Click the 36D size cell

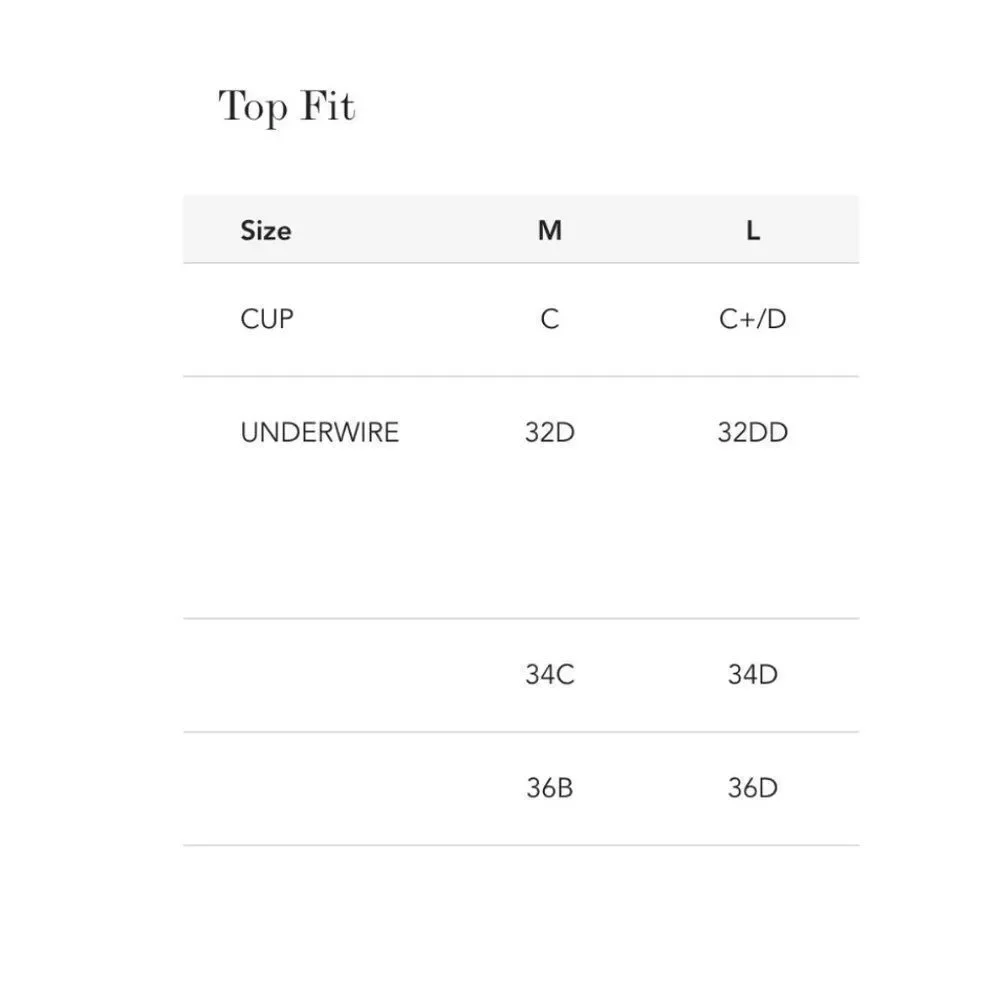coord(753,788)
